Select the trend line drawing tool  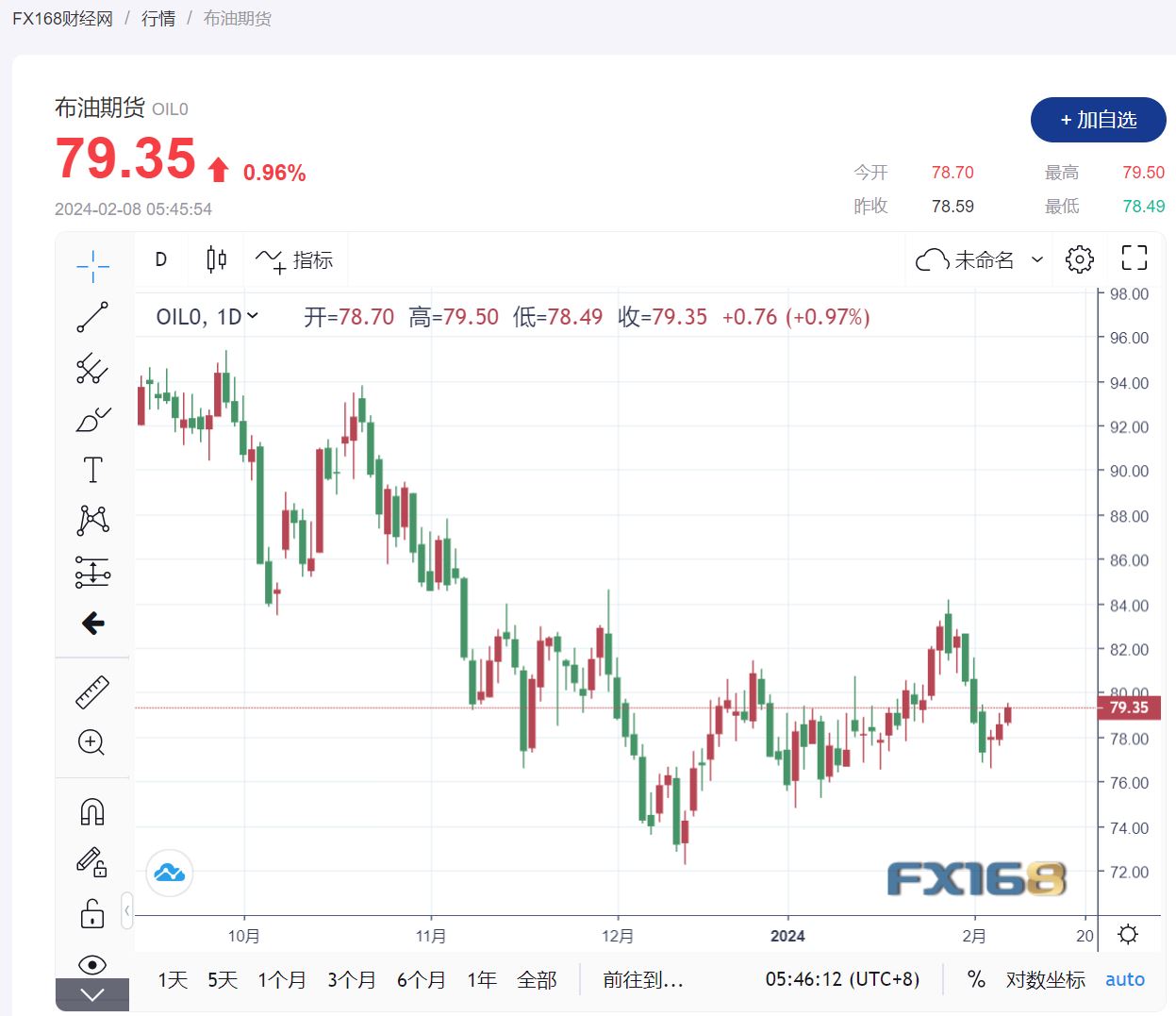pyautogui.click(x=92, y=317)
